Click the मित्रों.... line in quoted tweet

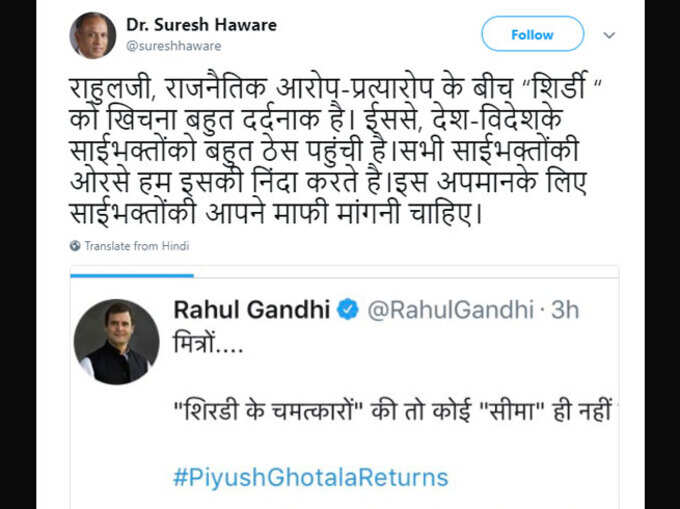[208, 344]
